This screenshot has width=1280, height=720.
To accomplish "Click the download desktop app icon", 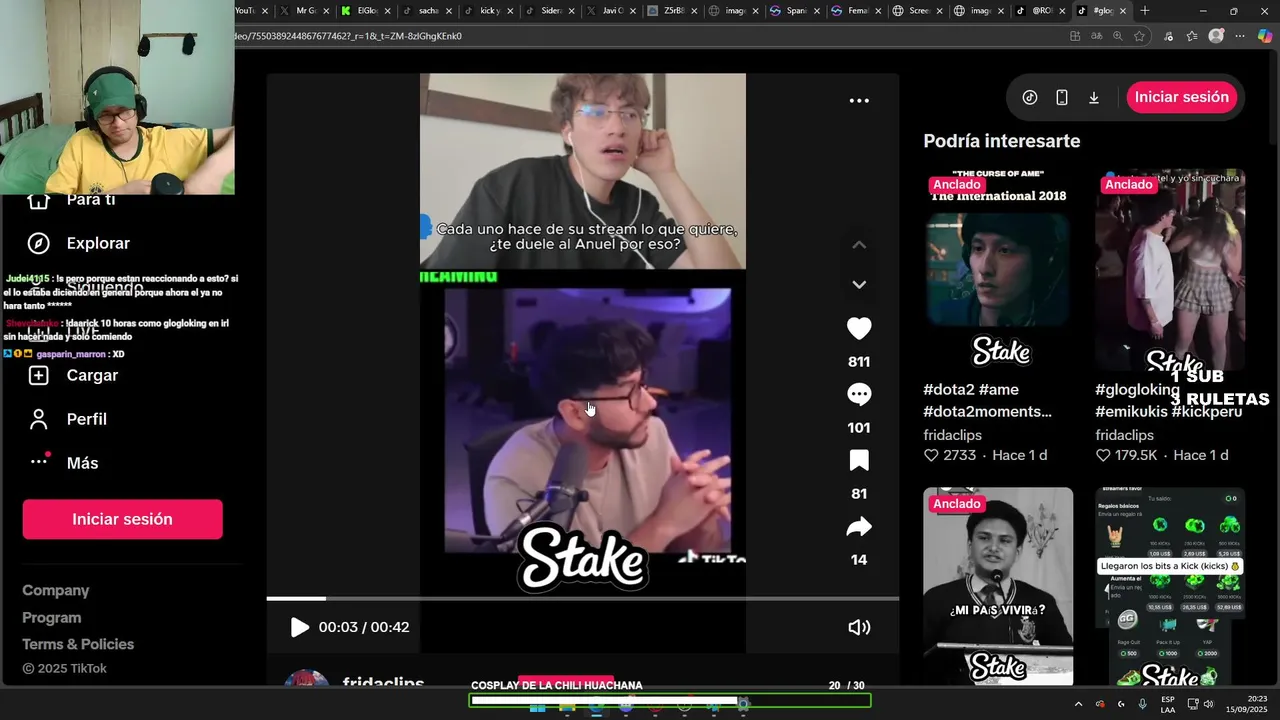I will pos(1094,97).
